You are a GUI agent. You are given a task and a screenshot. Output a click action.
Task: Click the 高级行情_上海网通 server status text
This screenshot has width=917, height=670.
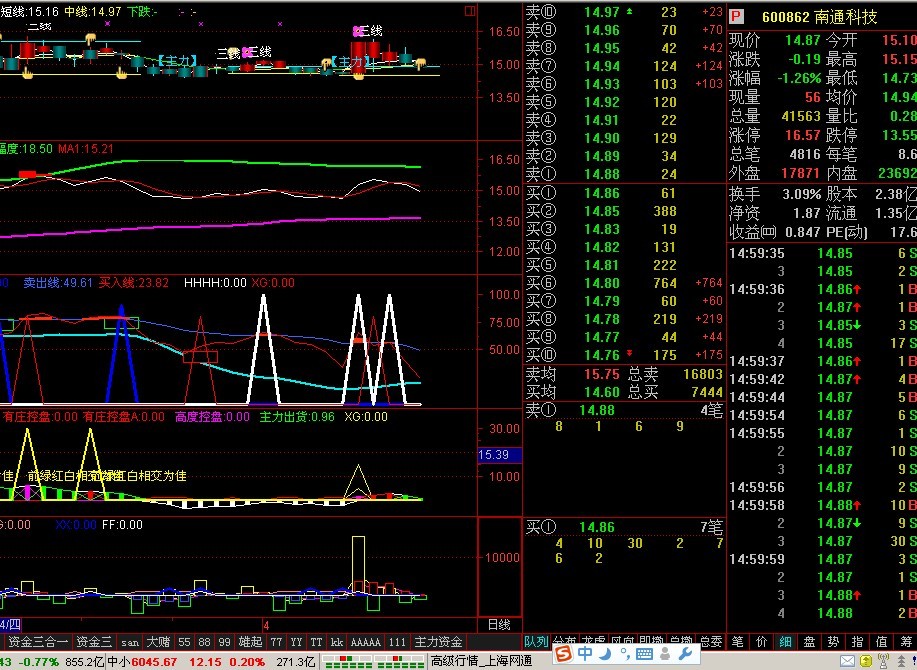pyautogui.click(x=481, y=662)
